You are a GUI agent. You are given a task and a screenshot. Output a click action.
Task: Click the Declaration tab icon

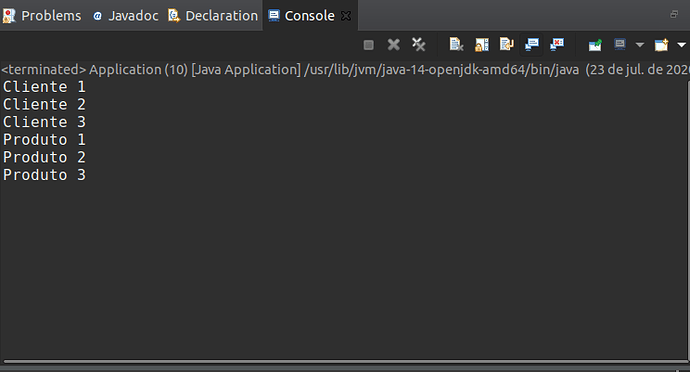[174, 16]
